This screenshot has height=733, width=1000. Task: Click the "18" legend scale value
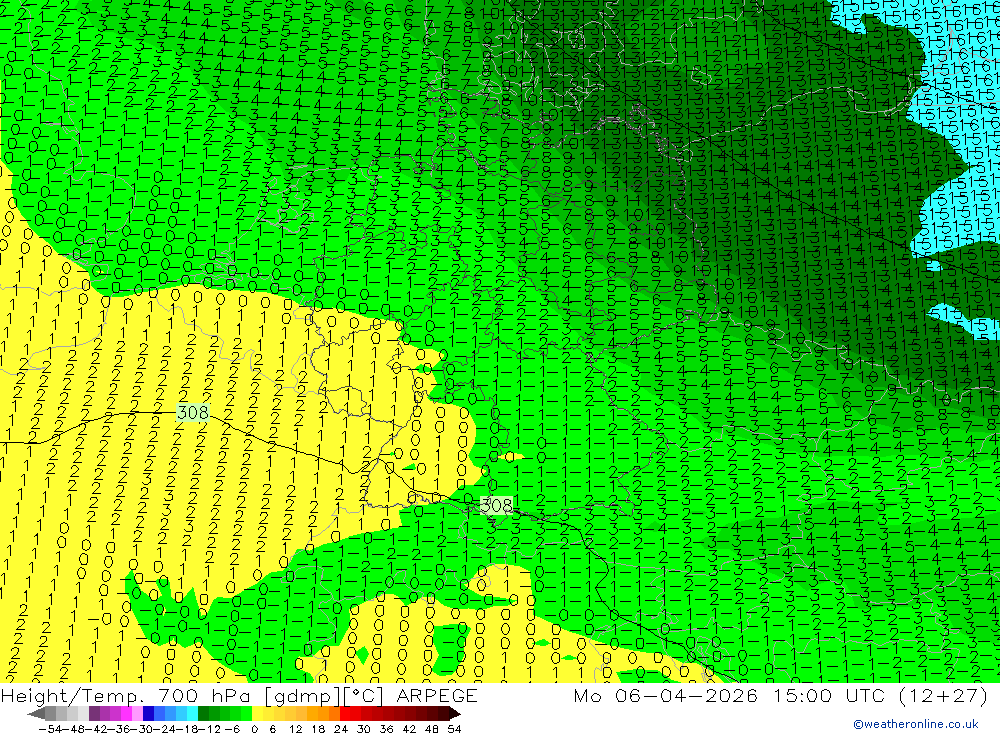click(319, 729)
